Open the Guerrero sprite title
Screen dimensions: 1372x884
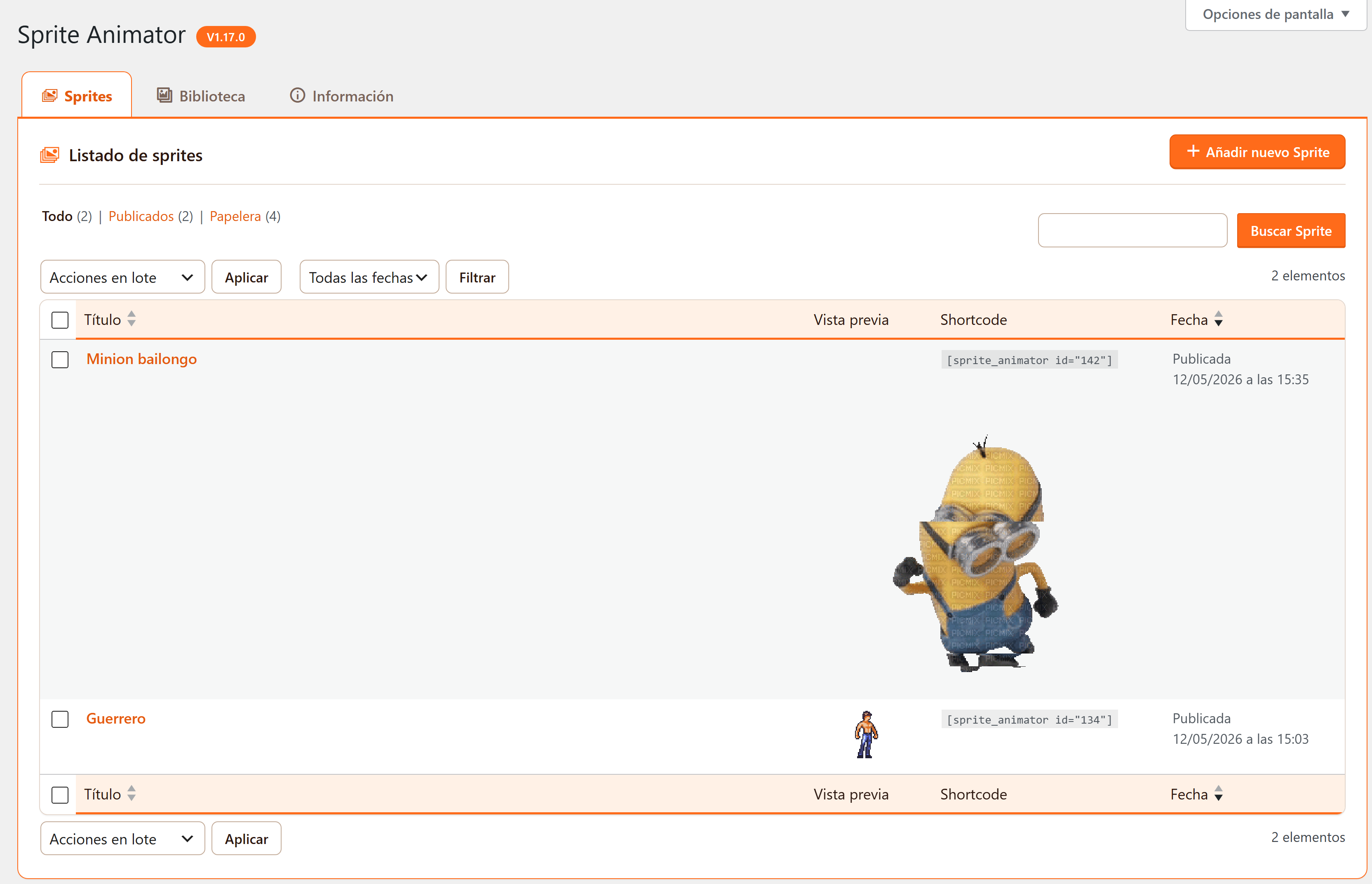[116, 718]
